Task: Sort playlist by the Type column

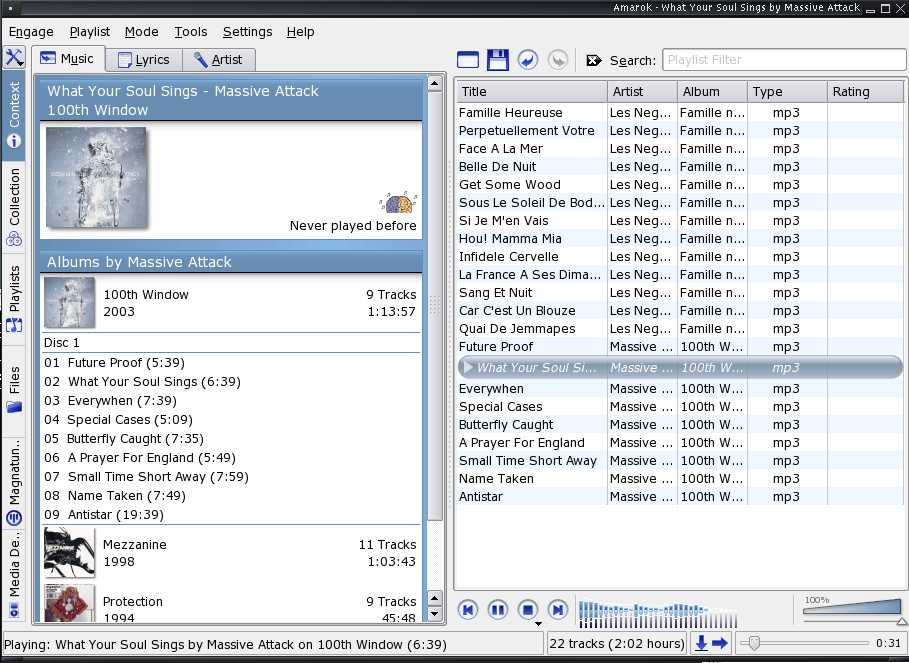Action: 787,92
